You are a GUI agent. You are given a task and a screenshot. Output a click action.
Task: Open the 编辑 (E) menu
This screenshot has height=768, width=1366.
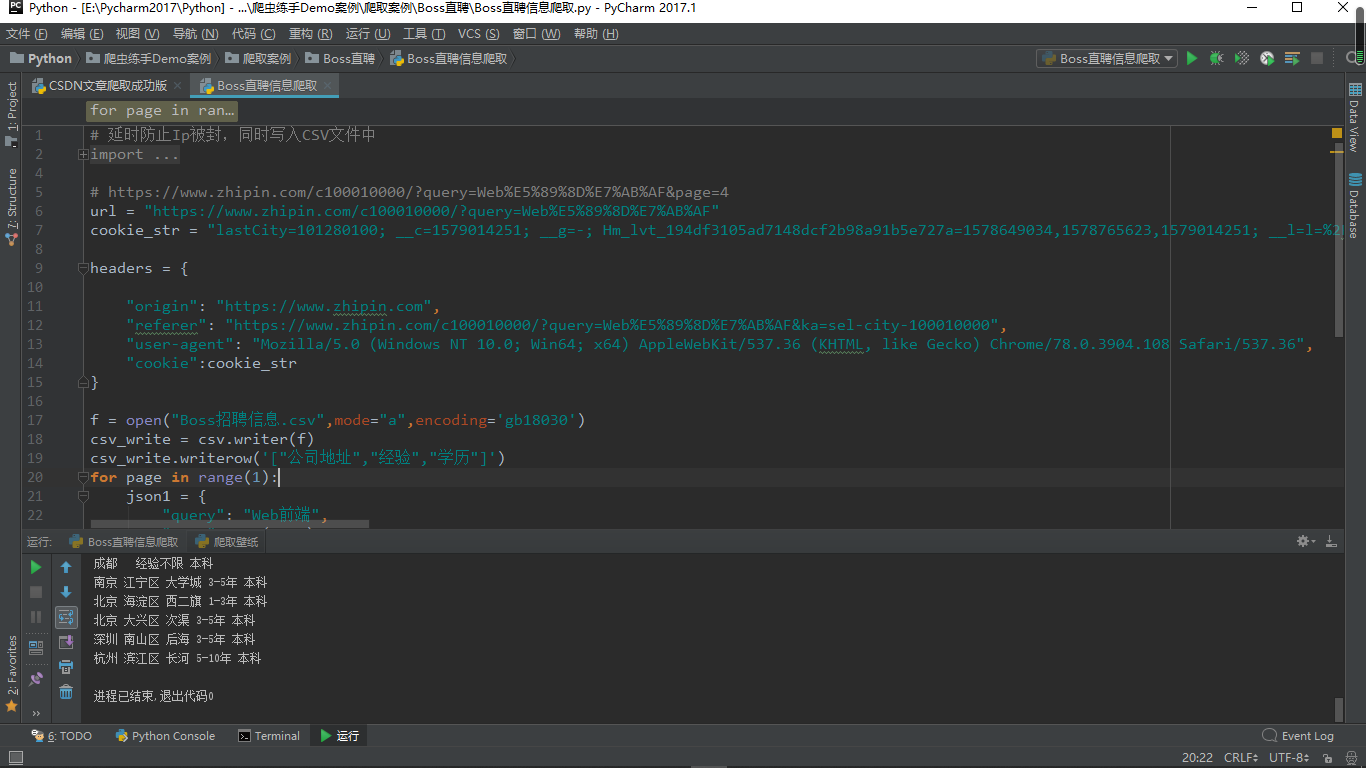point(81,34)
